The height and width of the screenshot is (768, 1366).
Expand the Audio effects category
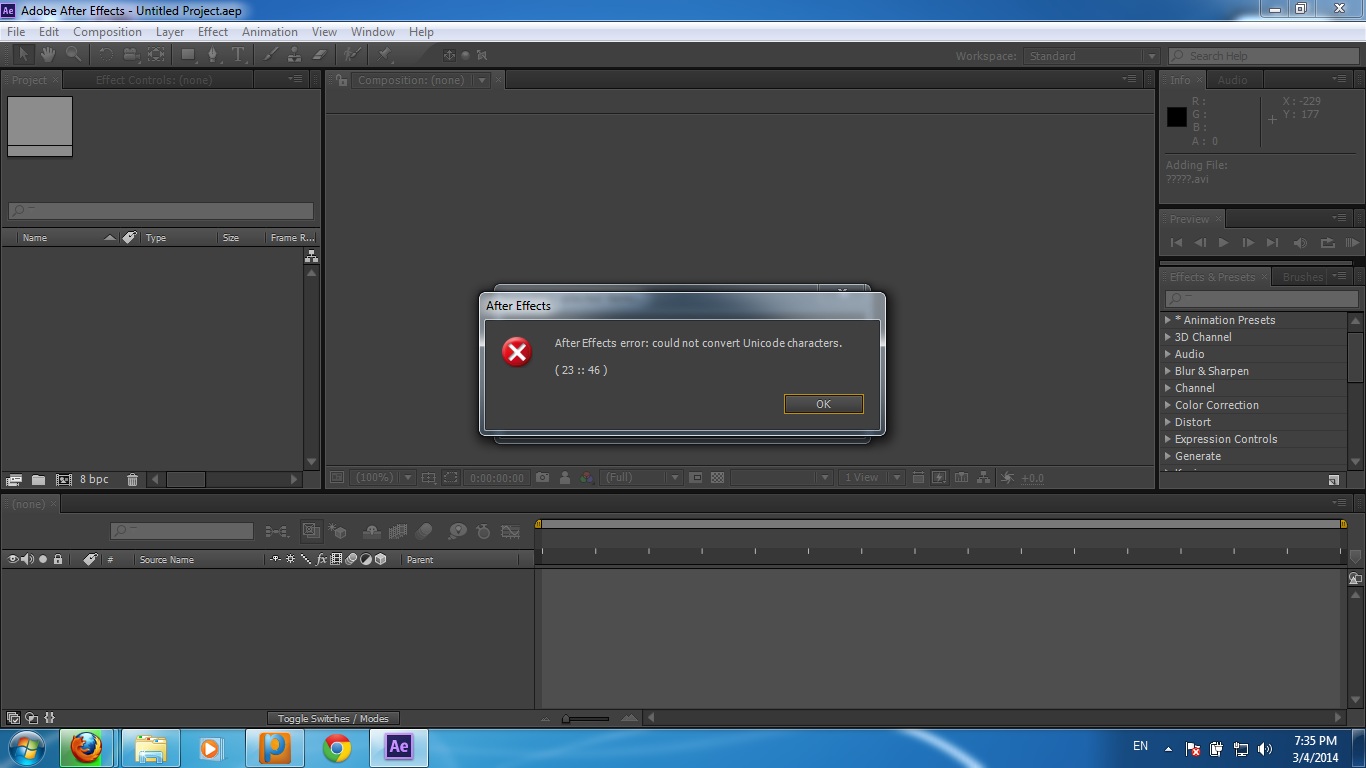point(1167,354)
